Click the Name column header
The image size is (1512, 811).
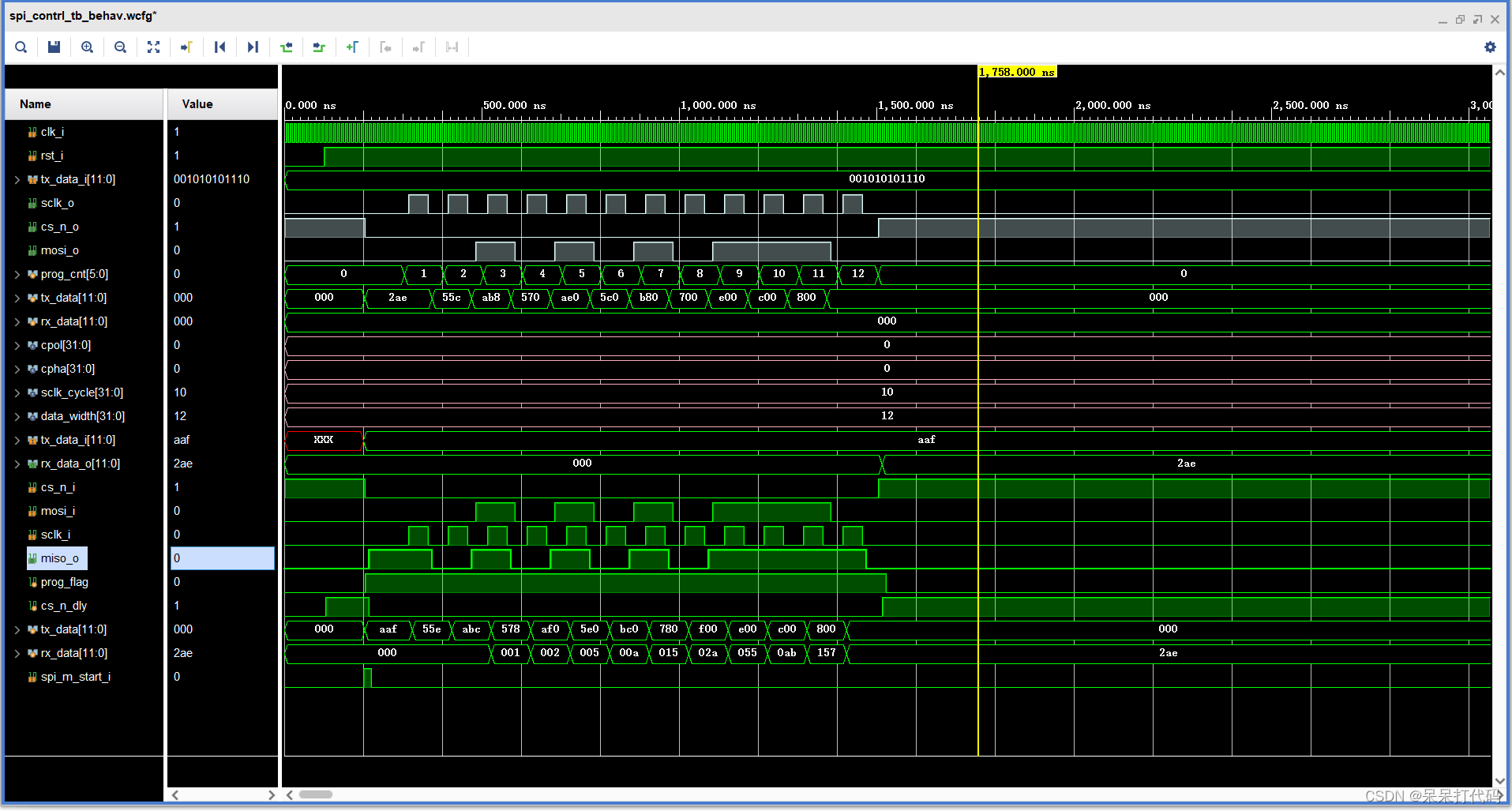[x=35, y=103]
